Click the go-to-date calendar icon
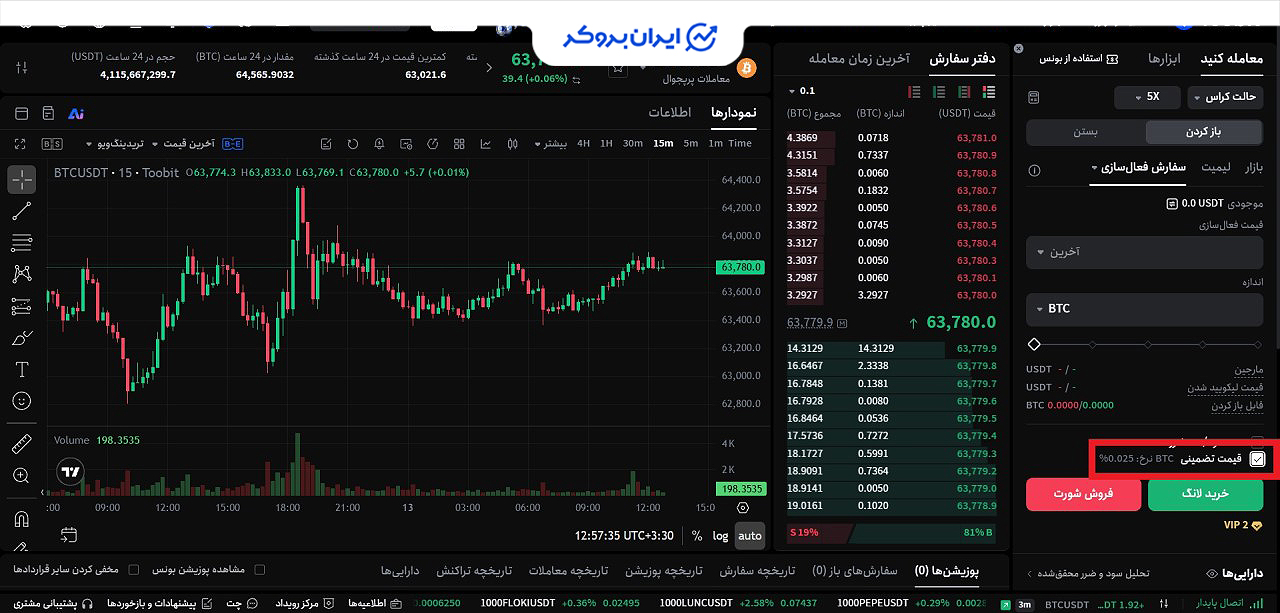The height and width of the screenshot is (613, 1280). (69, 535)
